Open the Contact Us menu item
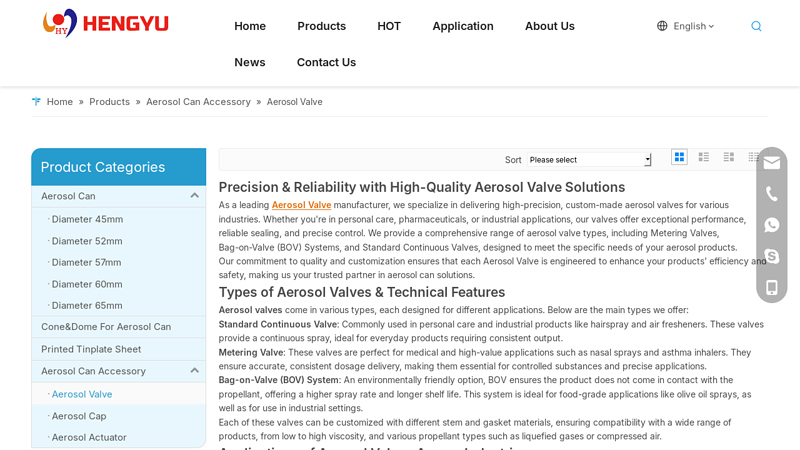Image resolution: width=800 pixels, height=450 pixels. click(x=326, y=62)
